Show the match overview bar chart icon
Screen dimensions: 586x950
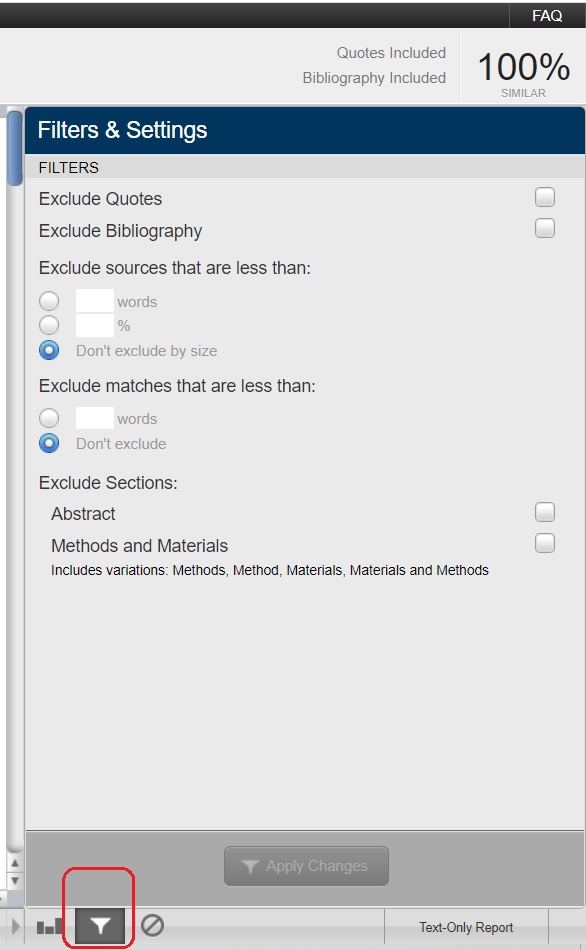(50, 926)
